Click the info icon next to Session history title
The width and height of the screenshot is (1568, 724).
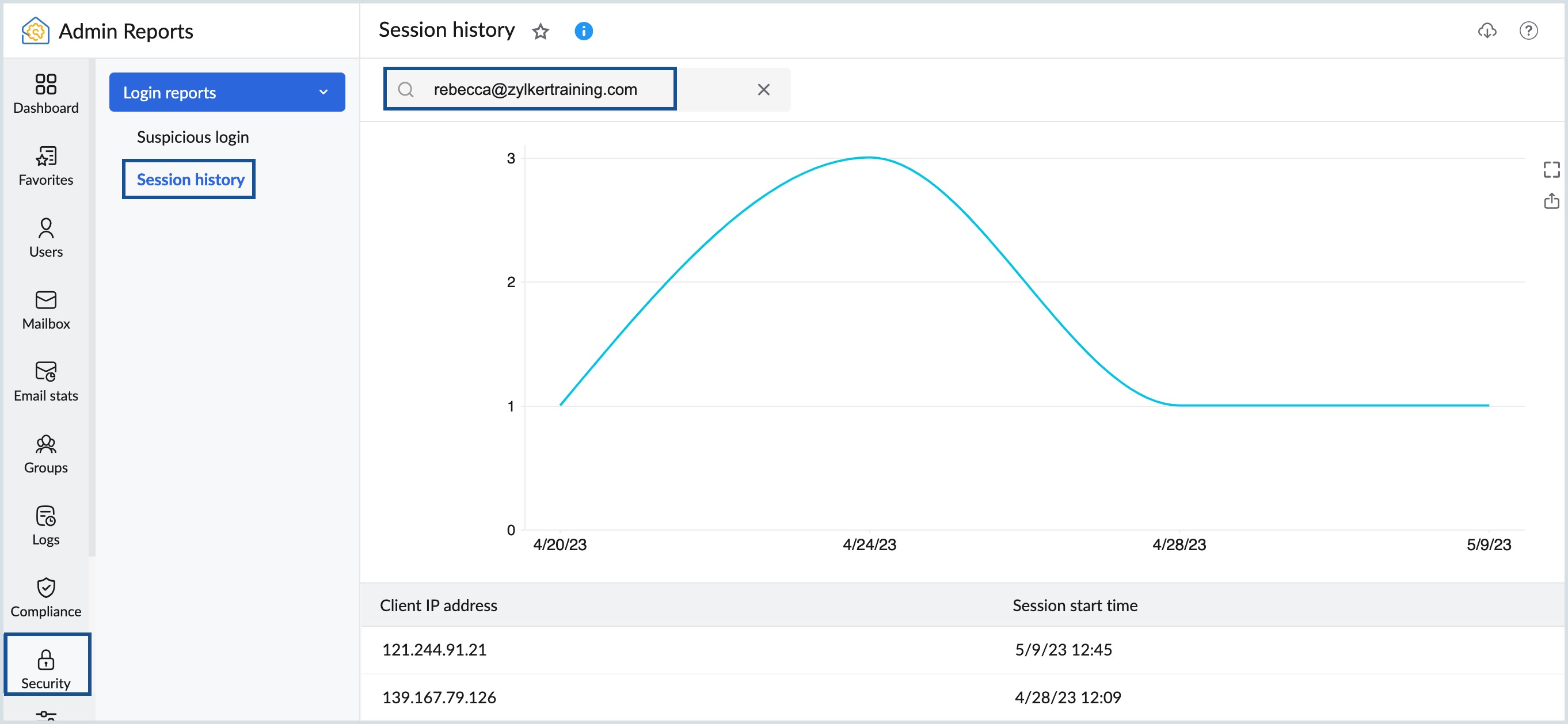coord(583,30)
